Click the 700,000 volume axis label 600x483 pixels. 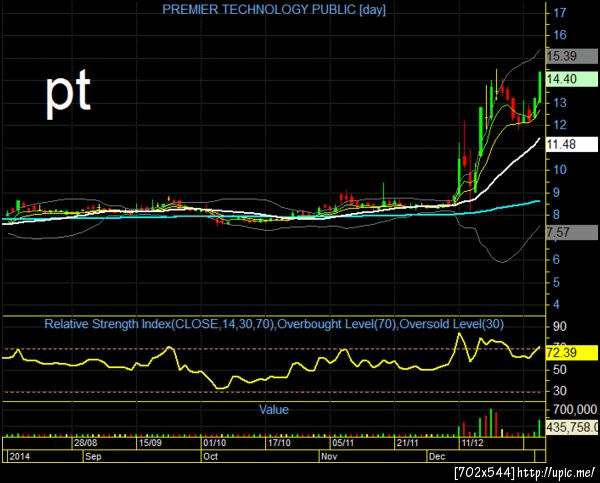pyautogui.click(x=575, y=410)
